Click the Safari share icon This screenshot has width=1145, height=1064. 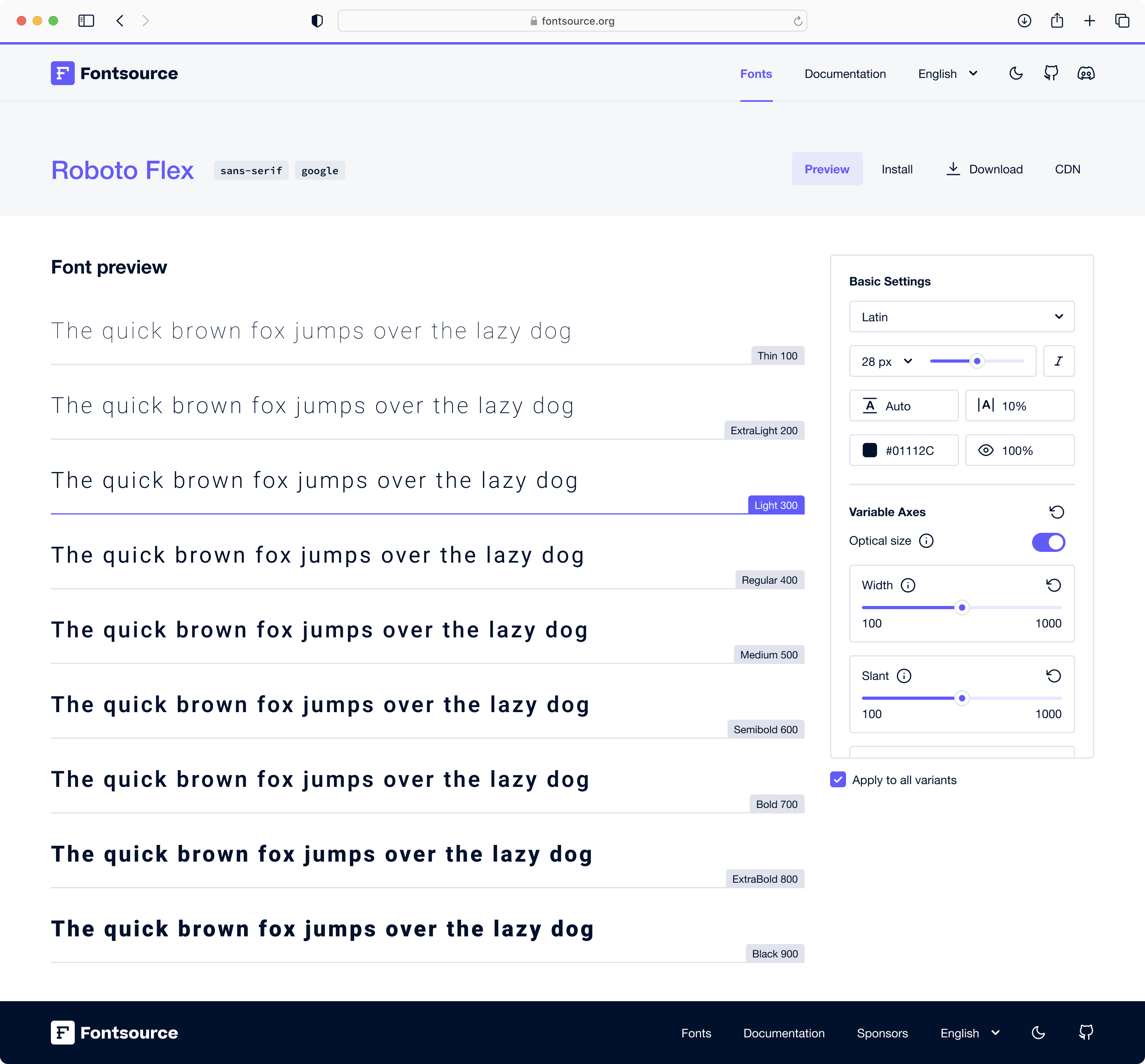(x=1057, y=21)
